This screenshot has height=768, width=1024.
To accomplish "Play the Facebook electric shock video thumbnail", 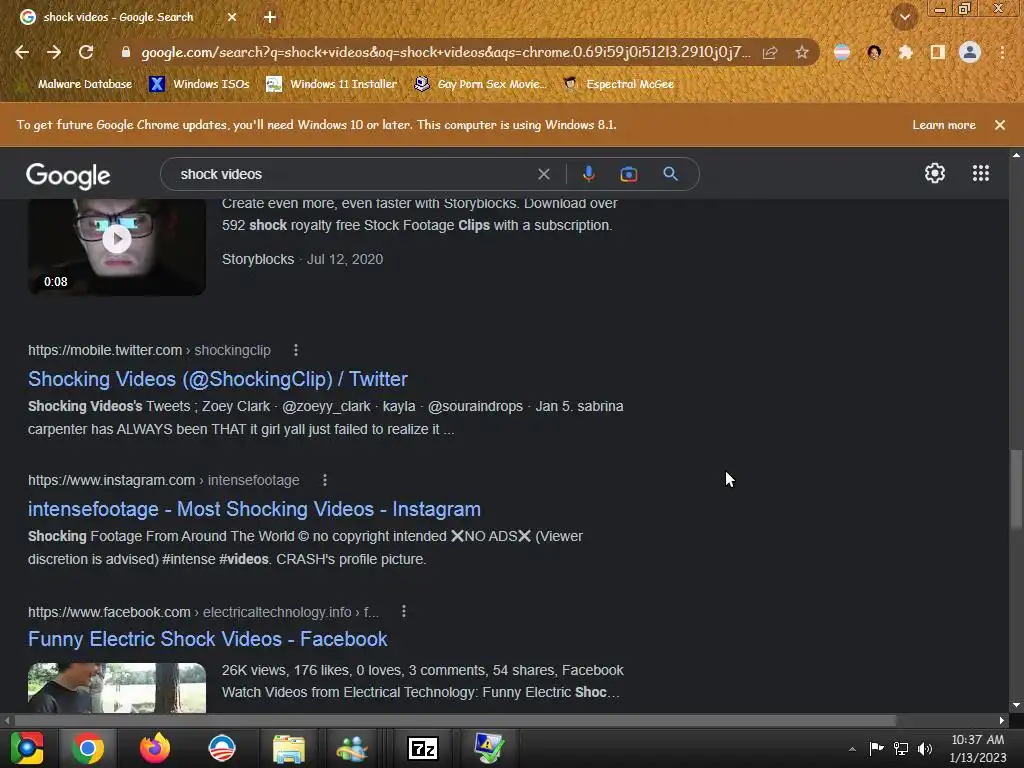I will tap(117, 688).
